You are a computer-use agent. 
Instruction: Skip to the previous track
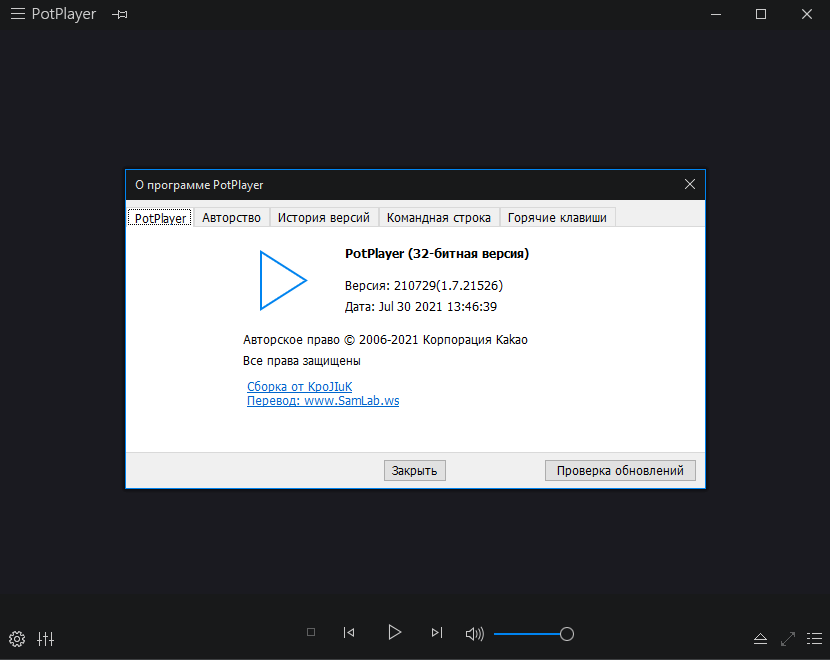click(x=349, y=632)
